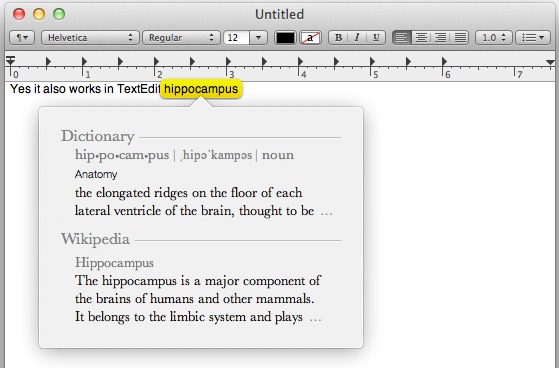
Task: Click the text 'Yes it also works in TextEdit'
Action: 85,89
